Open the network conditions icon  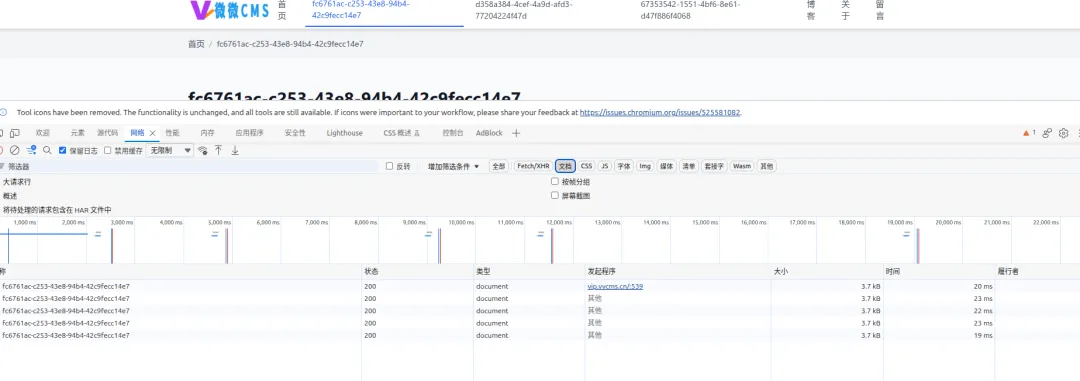tap(202, 150)
